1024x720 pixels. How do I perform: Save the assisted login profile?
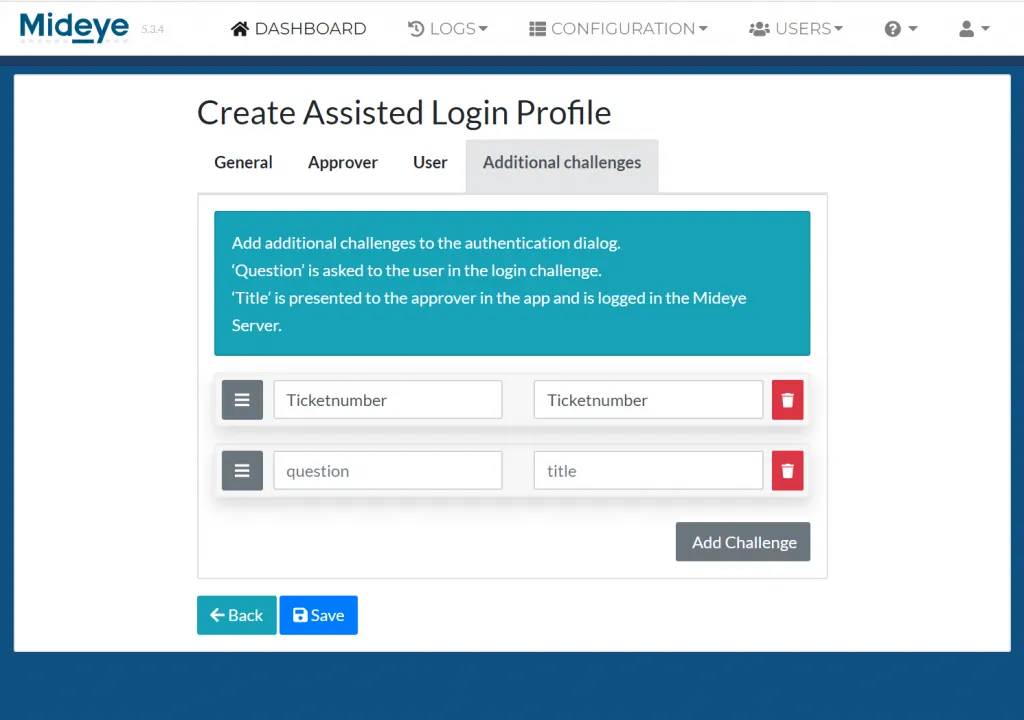tap(318, 615)
